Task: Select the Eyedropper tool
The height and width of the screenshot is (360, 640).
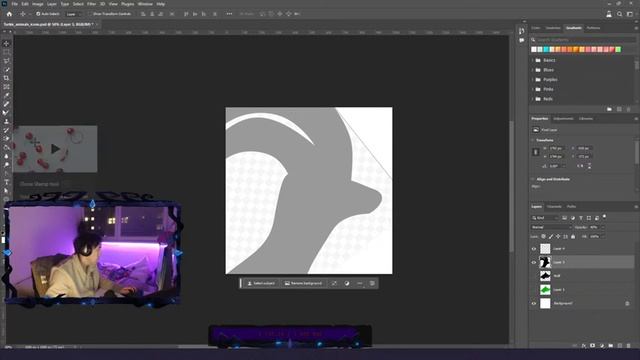Action: coord(6,95)
